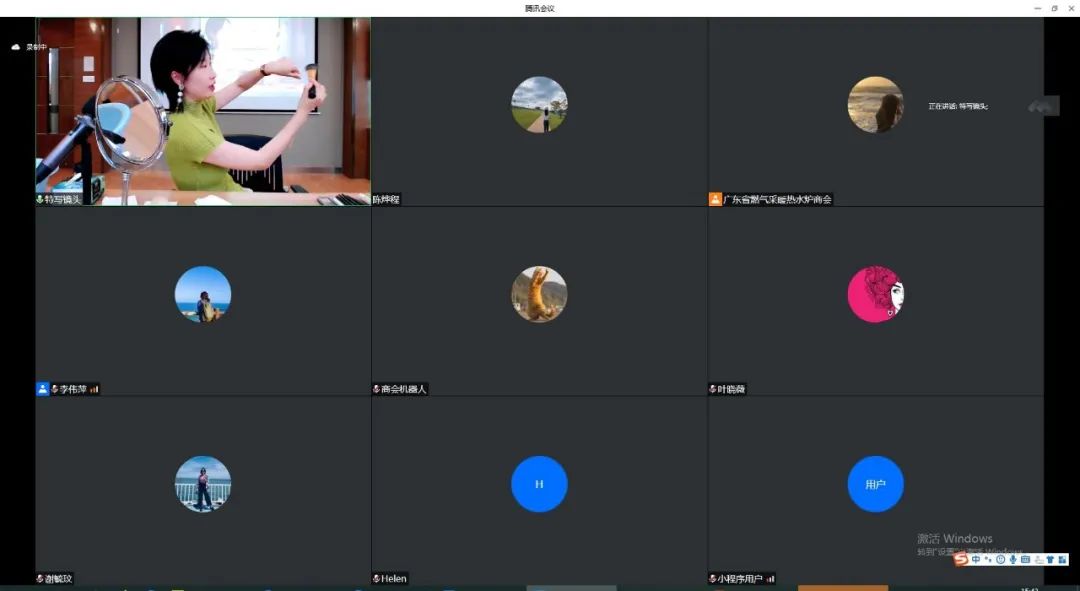Click the Sogou voice input microphone

[1013, 559]
